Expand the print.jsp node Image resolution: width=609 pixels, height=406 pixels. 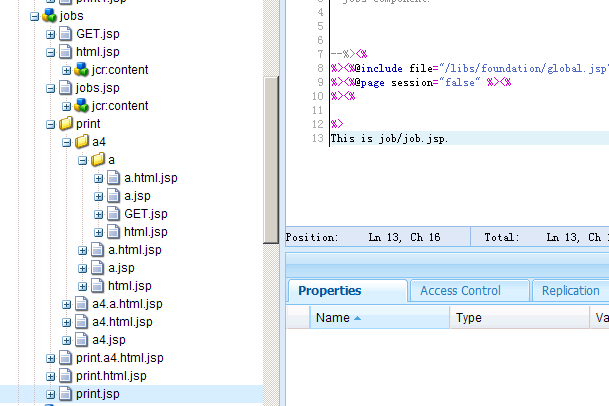tap(50, 394)
